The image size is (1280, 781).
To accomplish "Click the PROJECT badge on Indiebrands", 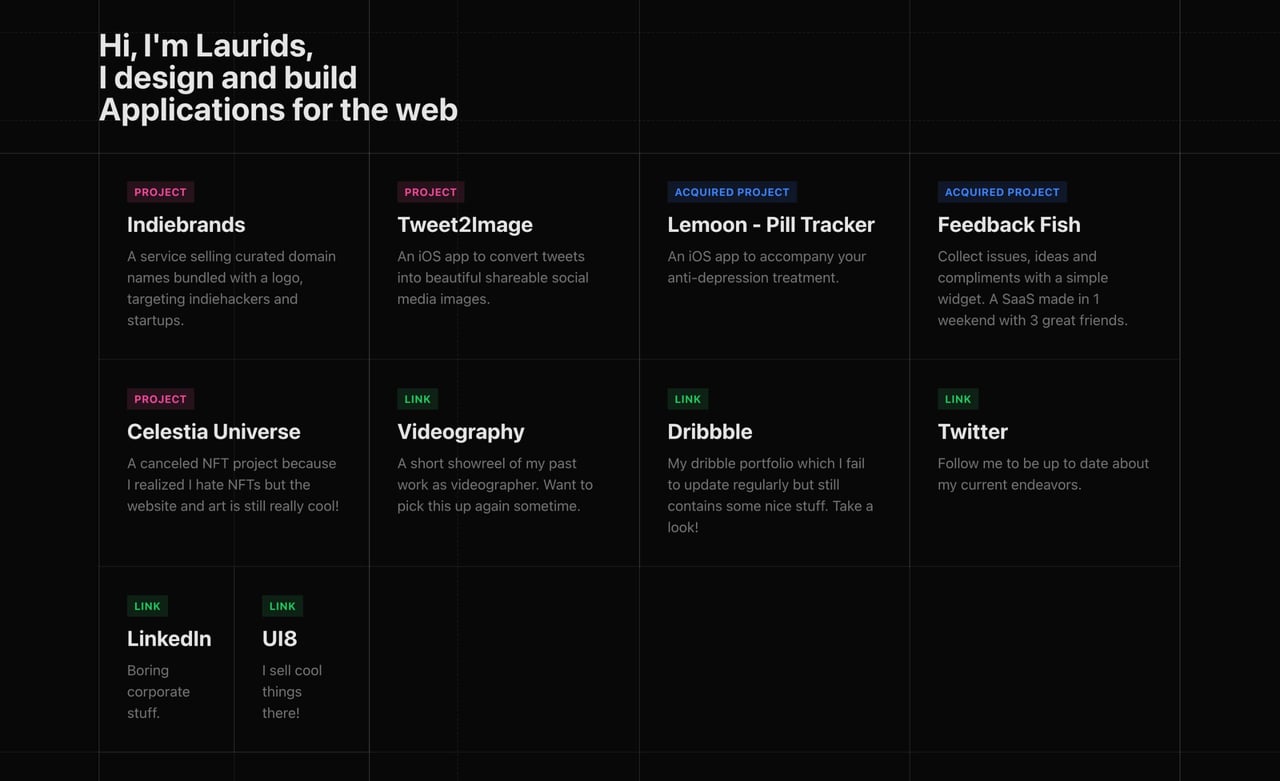I will 160,191.
